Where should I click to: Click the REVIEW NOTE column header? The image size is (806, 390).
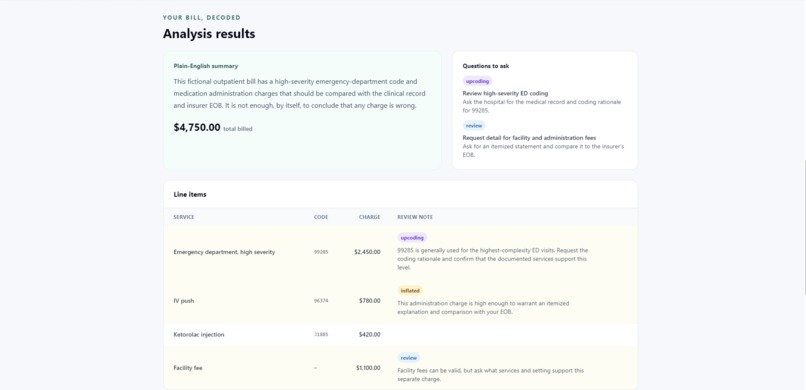tap(415, 217)
